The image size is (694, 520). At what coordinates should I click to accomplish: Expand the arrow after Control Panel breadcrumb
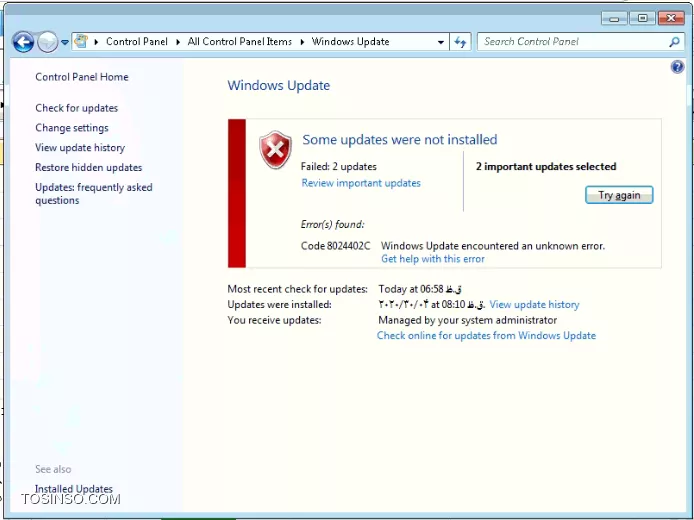tap(178, 42)
